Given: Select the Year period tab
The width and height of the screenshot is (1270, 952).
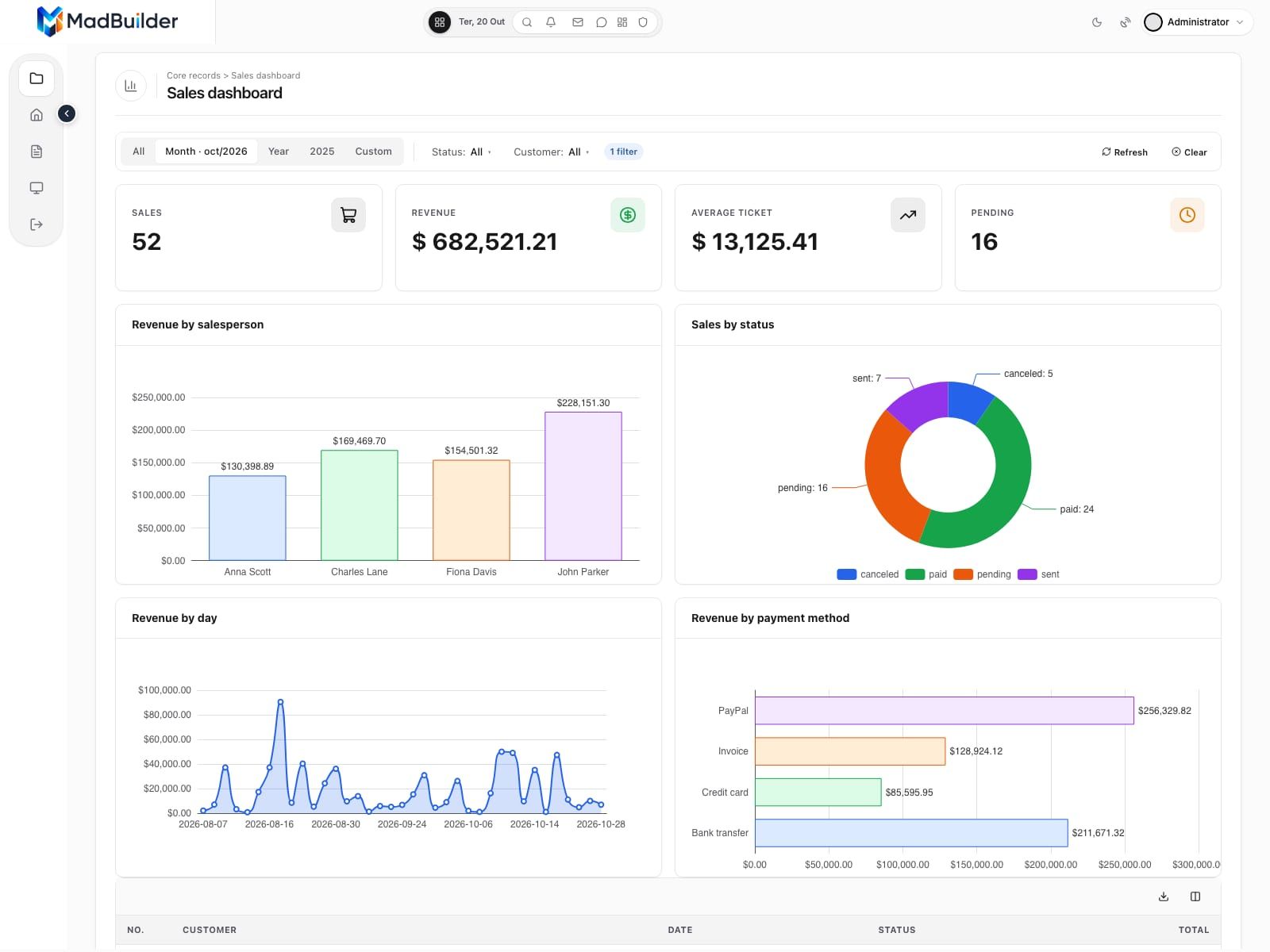Looking at the screenshot, I should pos(279,152).
